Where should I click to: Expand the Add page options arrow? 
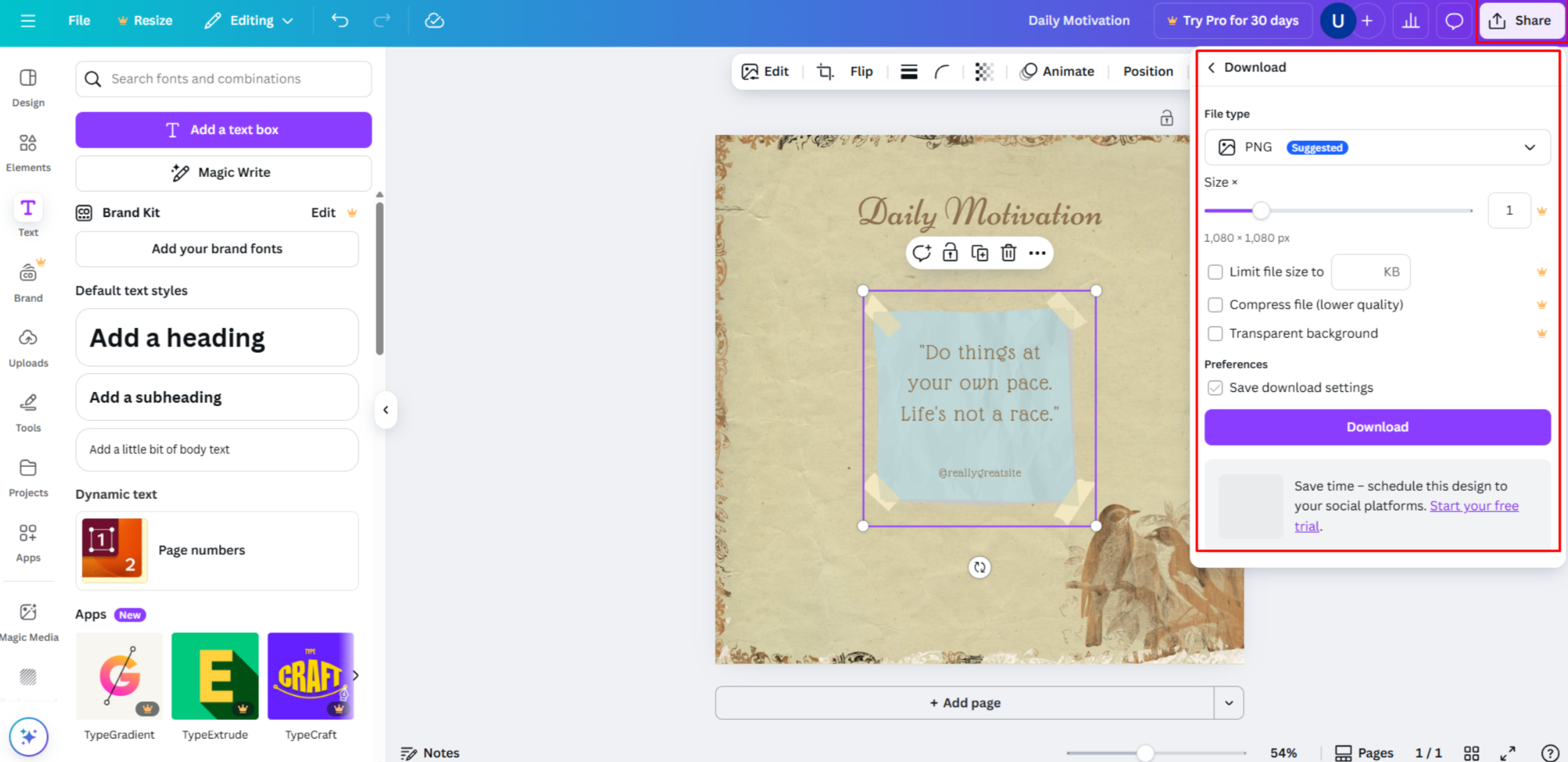1228,703
